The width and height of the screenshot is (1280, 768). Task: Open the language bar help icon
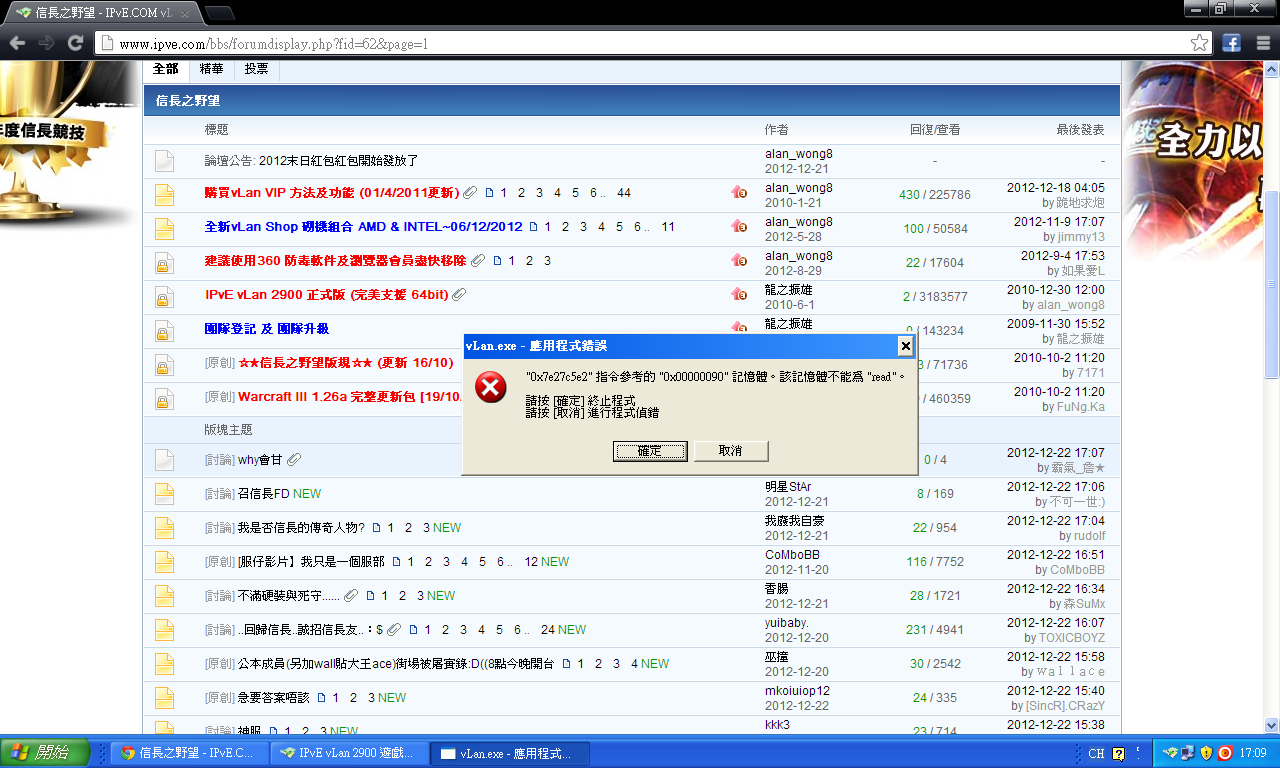[1119, 754]
